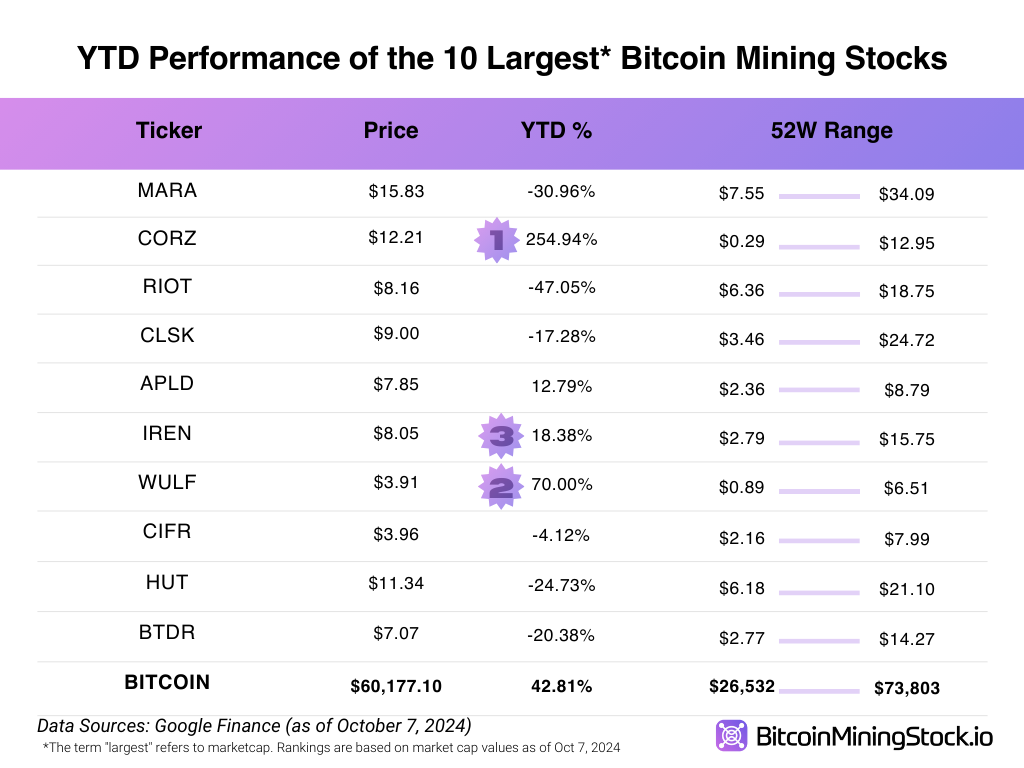The width and height of the screenshot is (1024, 768).
Task: Click the Google Finance data sources note
Action: 254,725
